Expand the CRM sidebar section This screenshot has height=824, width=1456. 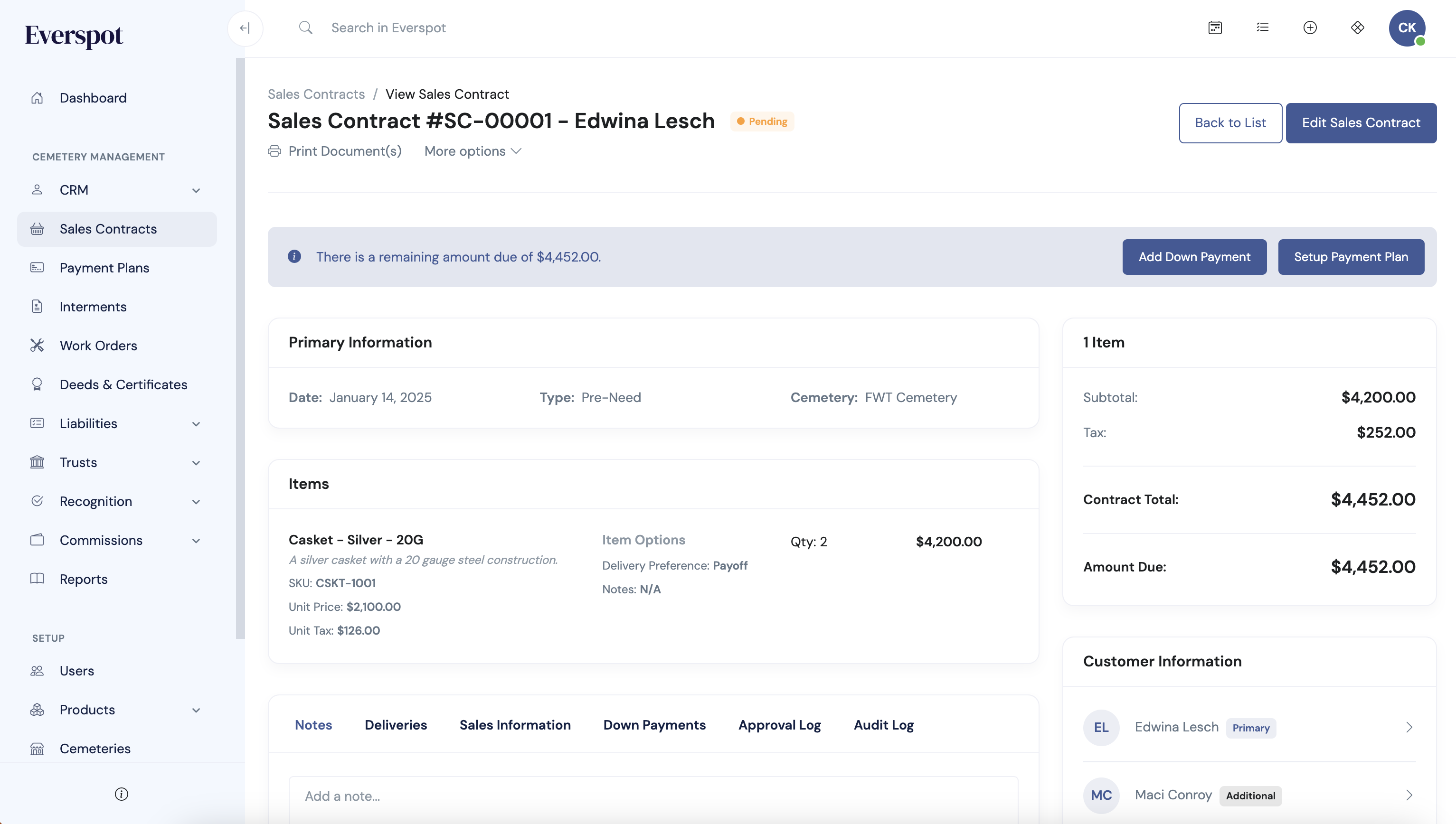117,190
